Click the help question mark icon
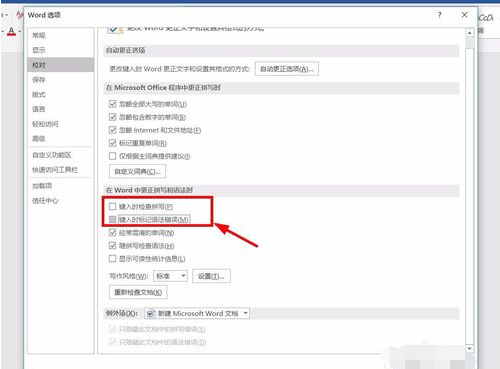 click(440, 15)
